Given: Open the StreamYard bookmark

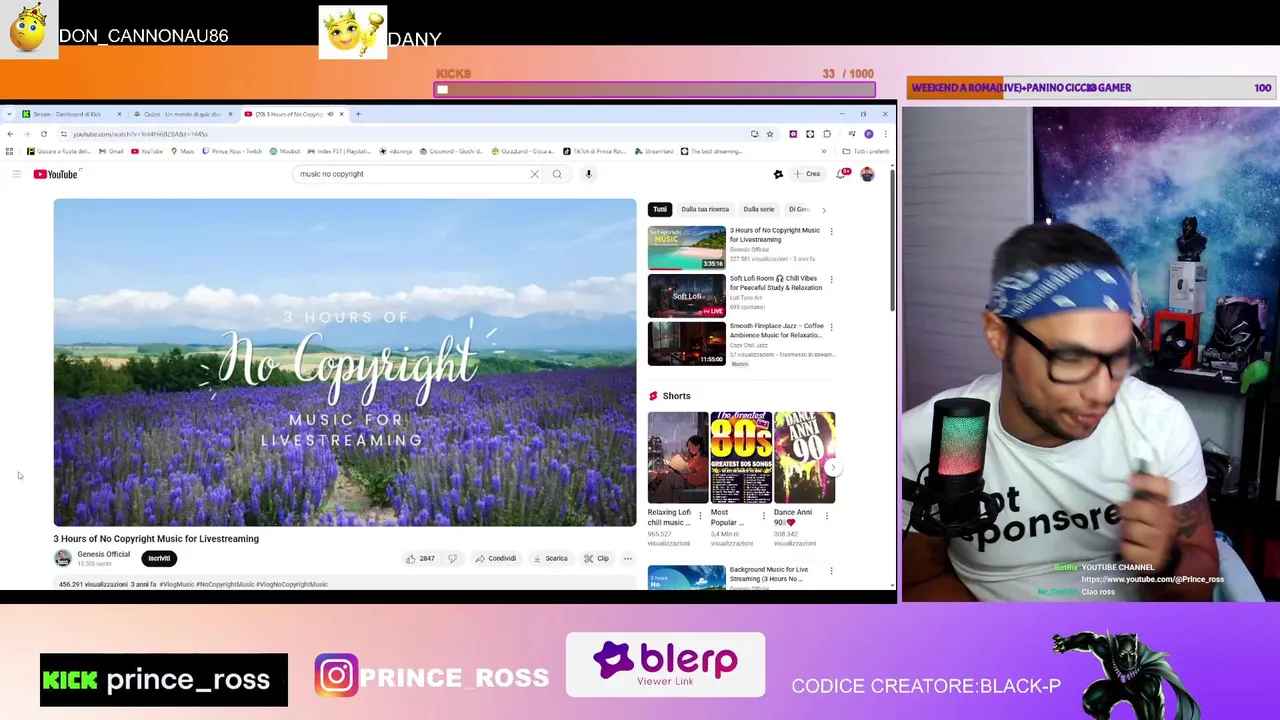Looking at the screenshot, I should click(654, 152).
